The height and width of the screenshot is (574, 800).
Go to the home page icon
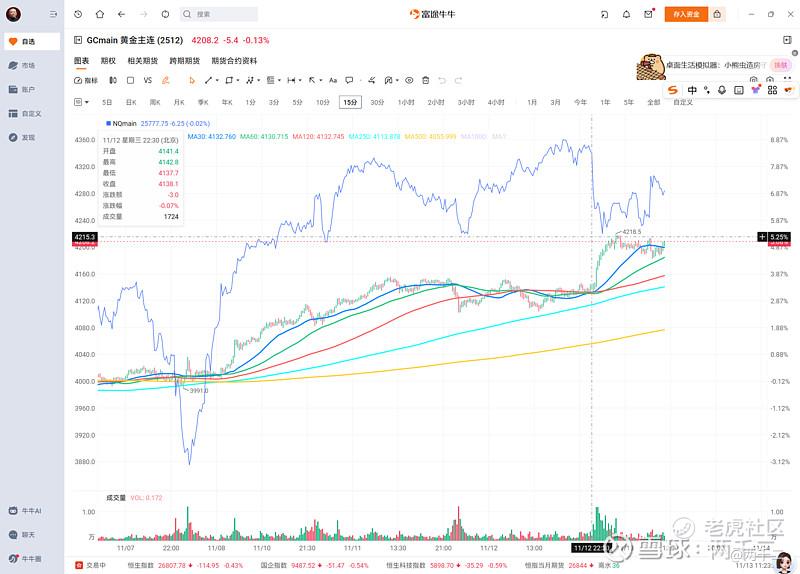tap(100, 14)
